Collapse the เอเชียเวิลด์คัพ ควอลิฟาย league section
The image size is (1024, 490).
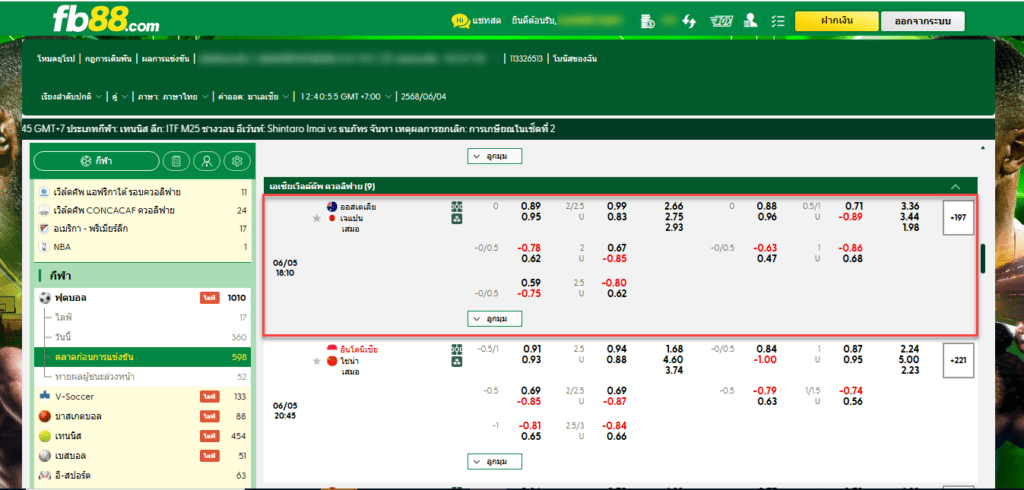(955, 186)
